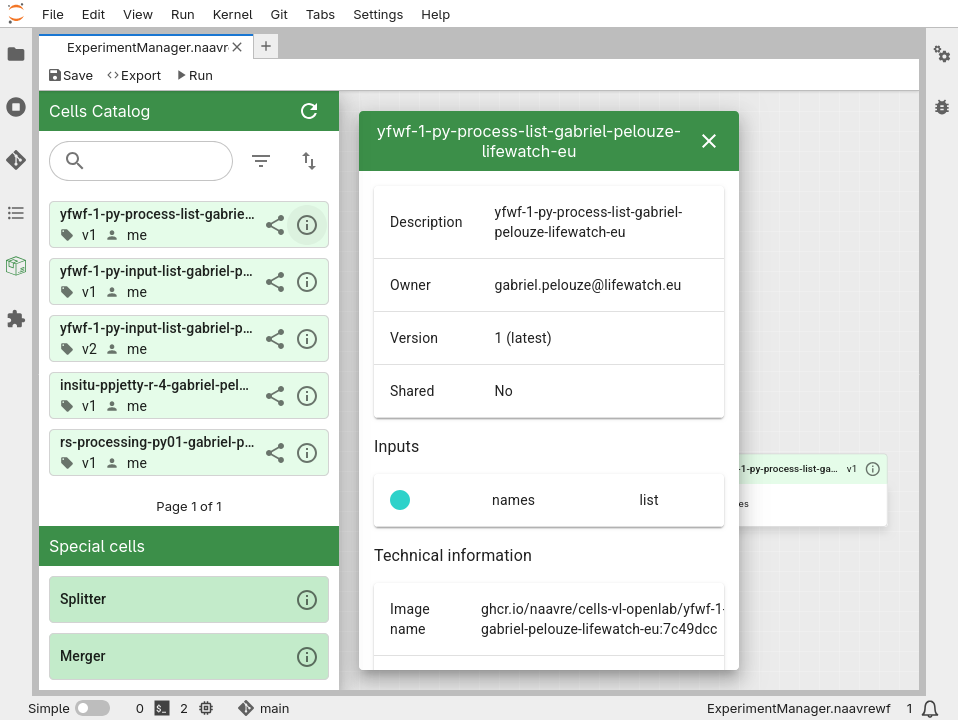Screen dimensions: 958x720
Task: Share the insitu-ppjetty-r-4 cell
Action: [275, 396]
